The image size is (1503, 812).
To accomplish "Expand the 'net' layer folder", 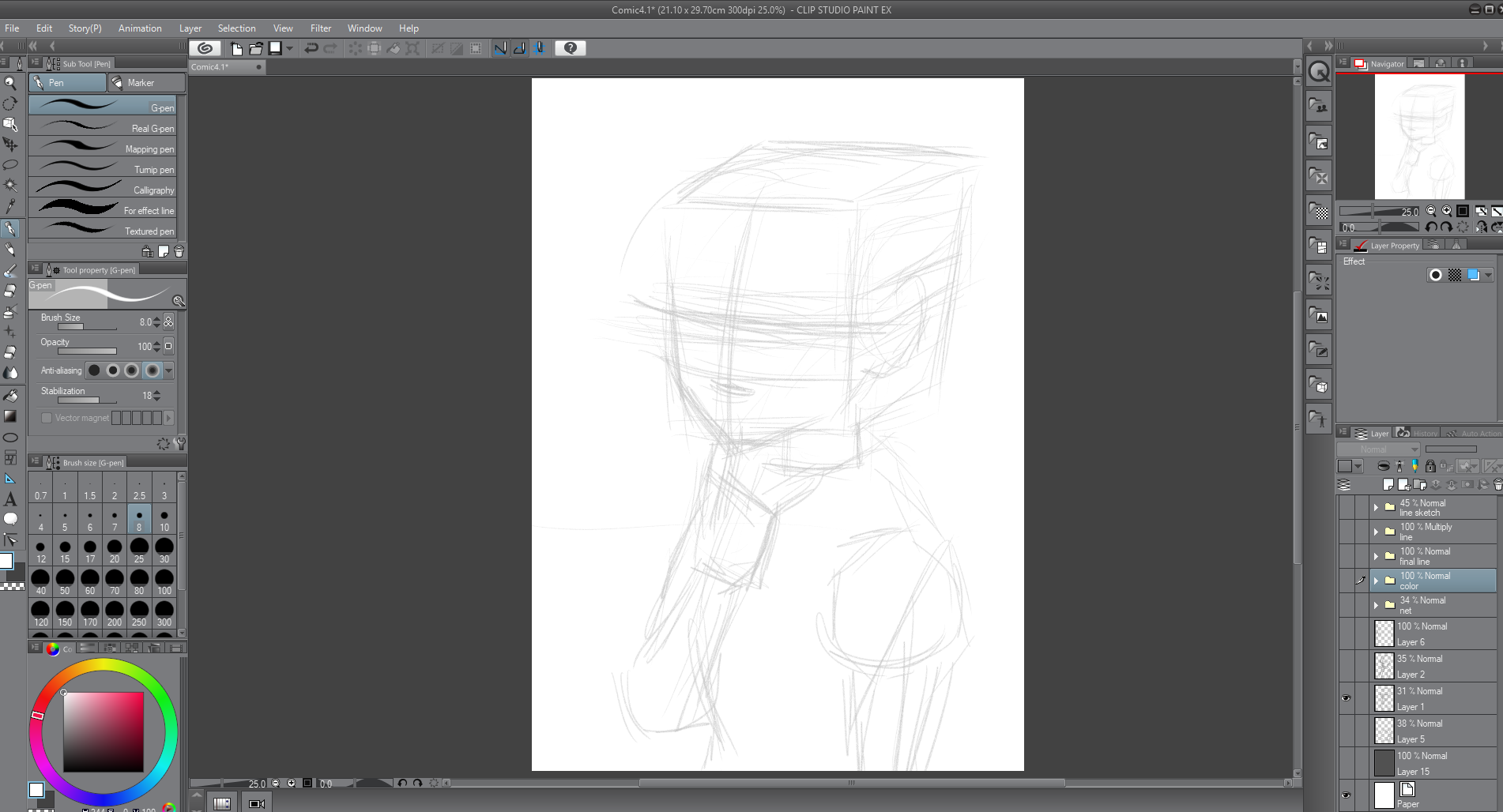I will click(1376, 605).
